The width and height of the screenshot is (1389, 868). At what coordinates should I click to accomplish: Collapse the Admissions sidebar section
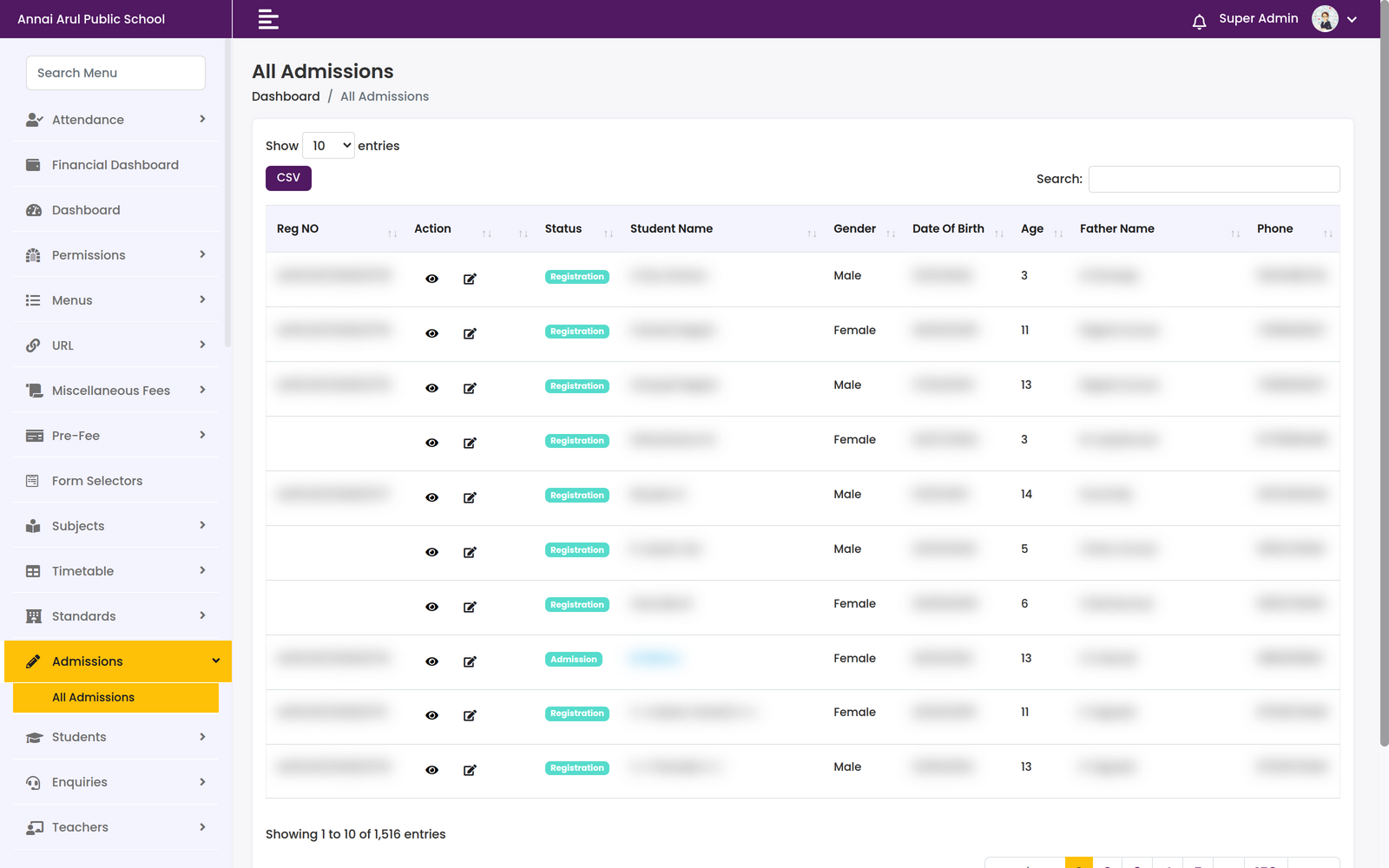[118, 661]
